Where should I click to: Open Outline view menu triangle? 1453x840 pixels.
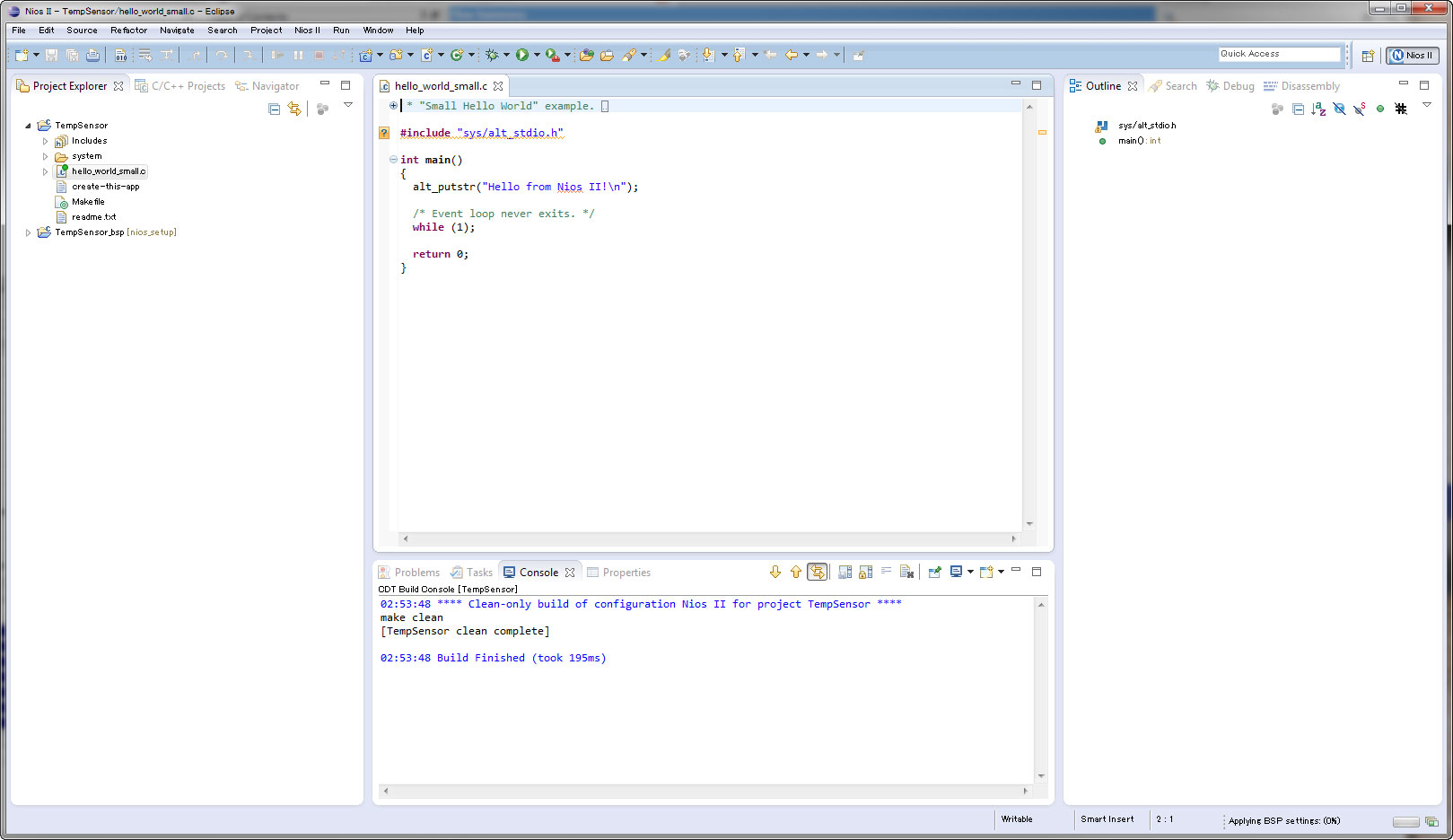tap(1427, 105)
